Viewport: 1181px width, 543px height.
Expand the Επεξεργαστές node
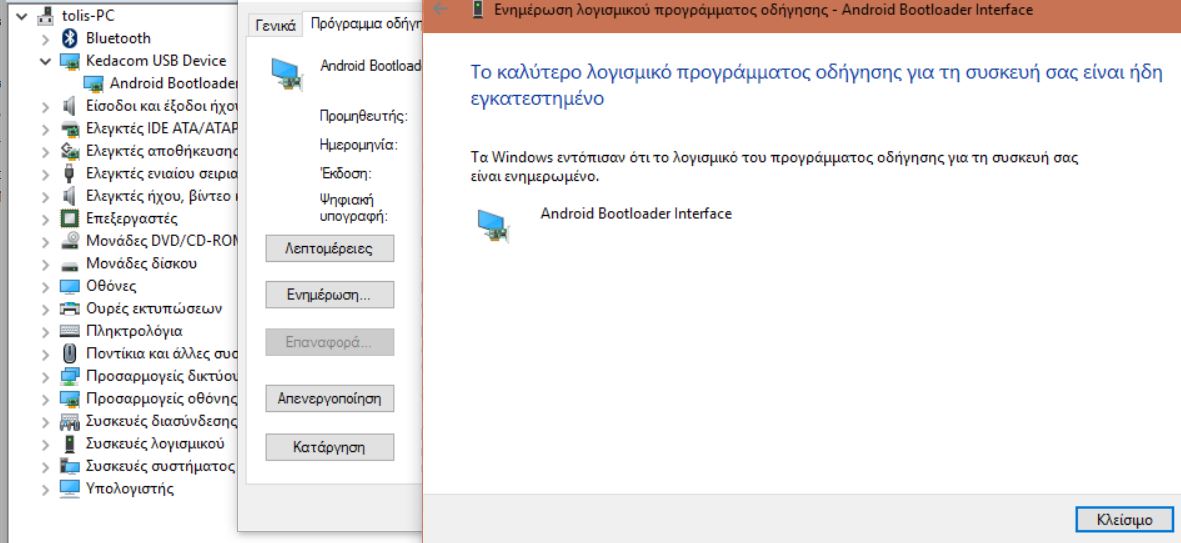tap(46, 219)
